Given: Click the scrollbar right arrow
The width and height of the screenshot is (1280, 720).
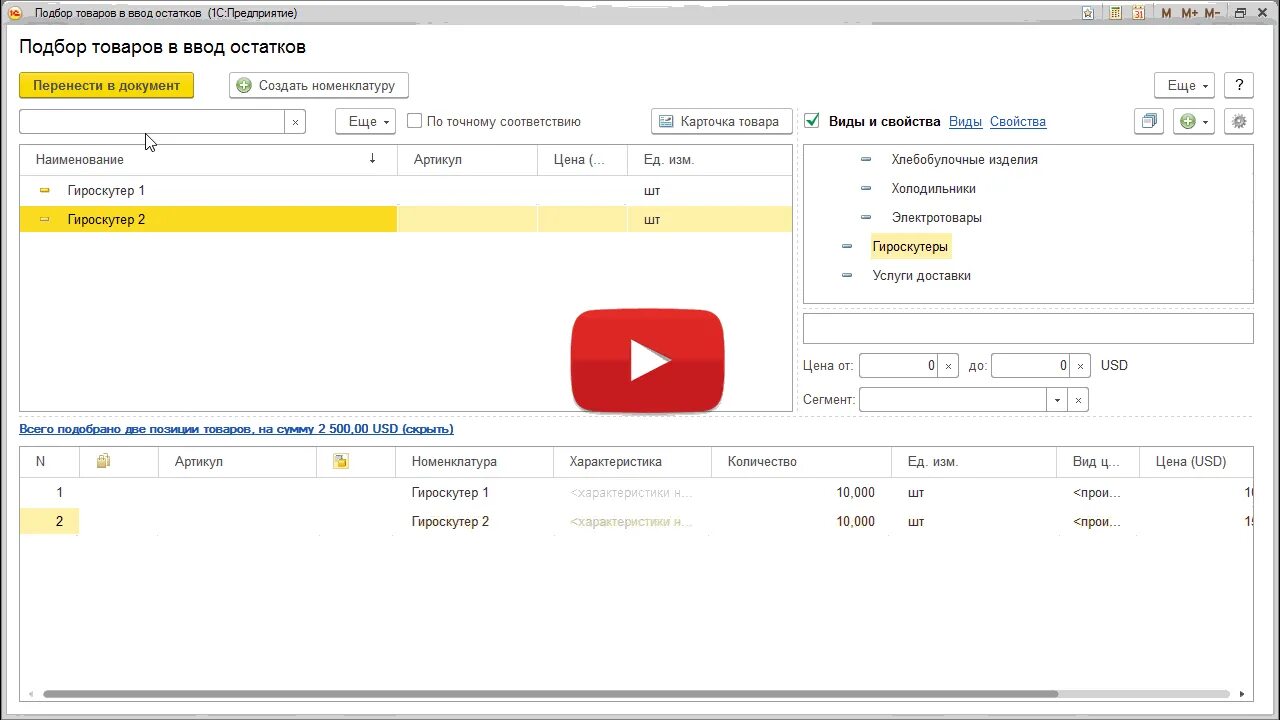Looking at the screenshot, I should click(x=1243, y=693).
